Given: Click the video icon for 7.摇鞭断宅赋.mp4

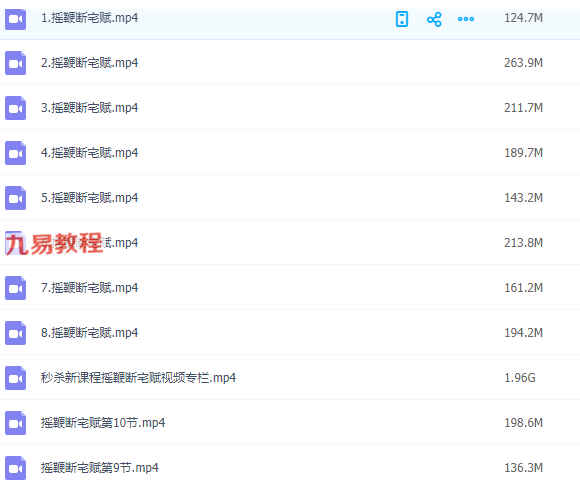Looking at the screenshot, I should 16,288.
